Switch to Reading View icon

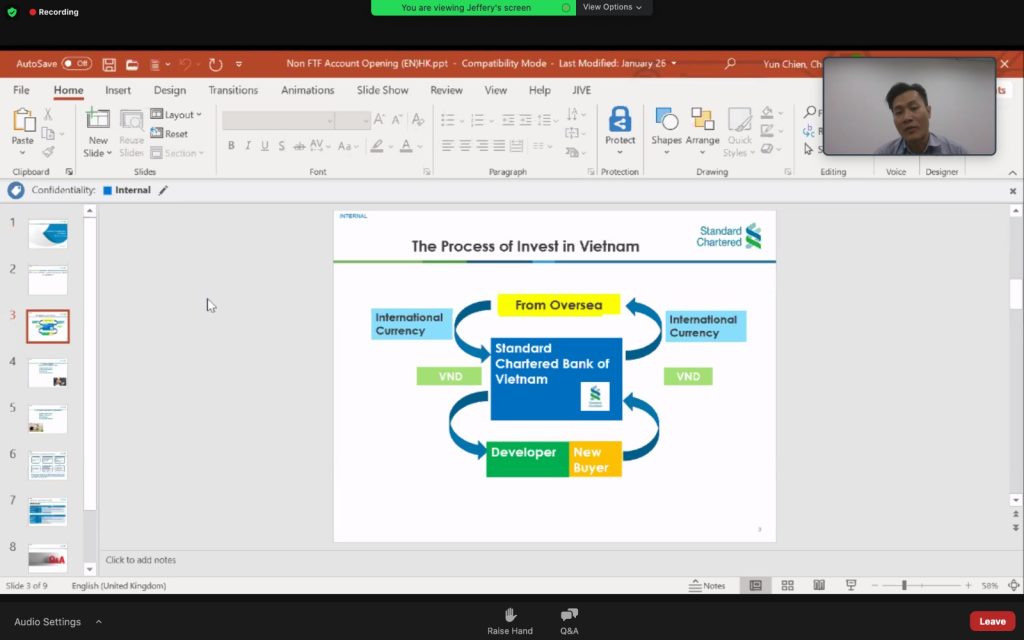tap(819, 585)
